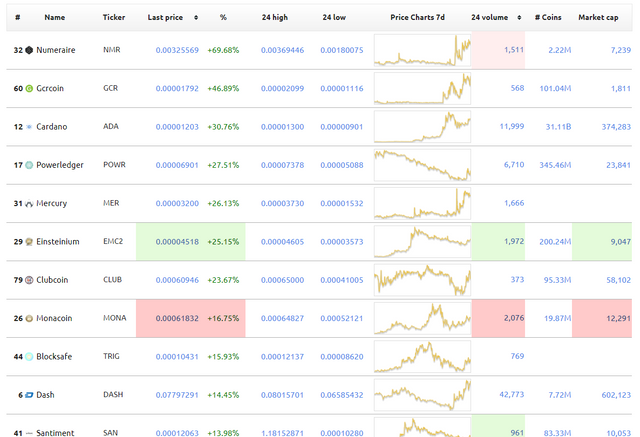Click the Powerledger coin icon
Screen dimensions: 640x437
tap(29, 165)
